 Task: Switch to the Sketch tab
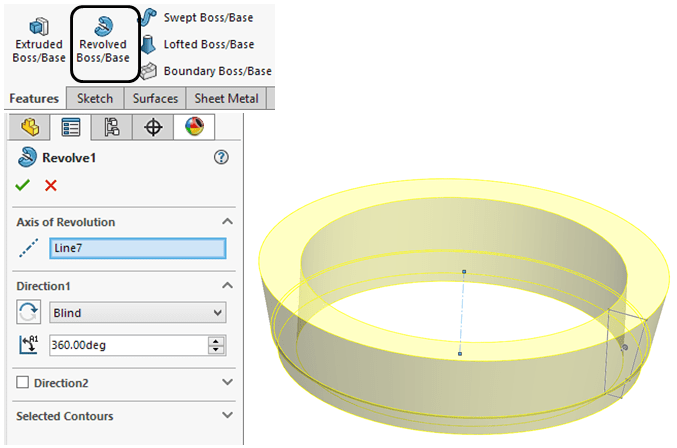[x=95, y=98]
